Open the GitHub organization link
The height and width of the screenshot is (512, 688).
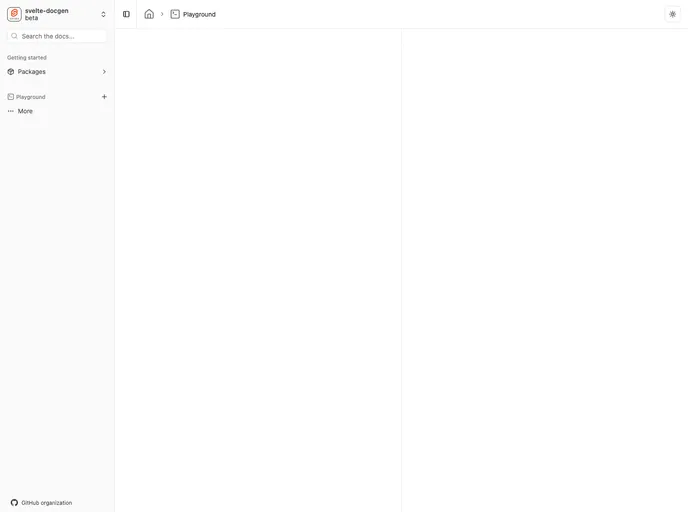click(41, 502)
